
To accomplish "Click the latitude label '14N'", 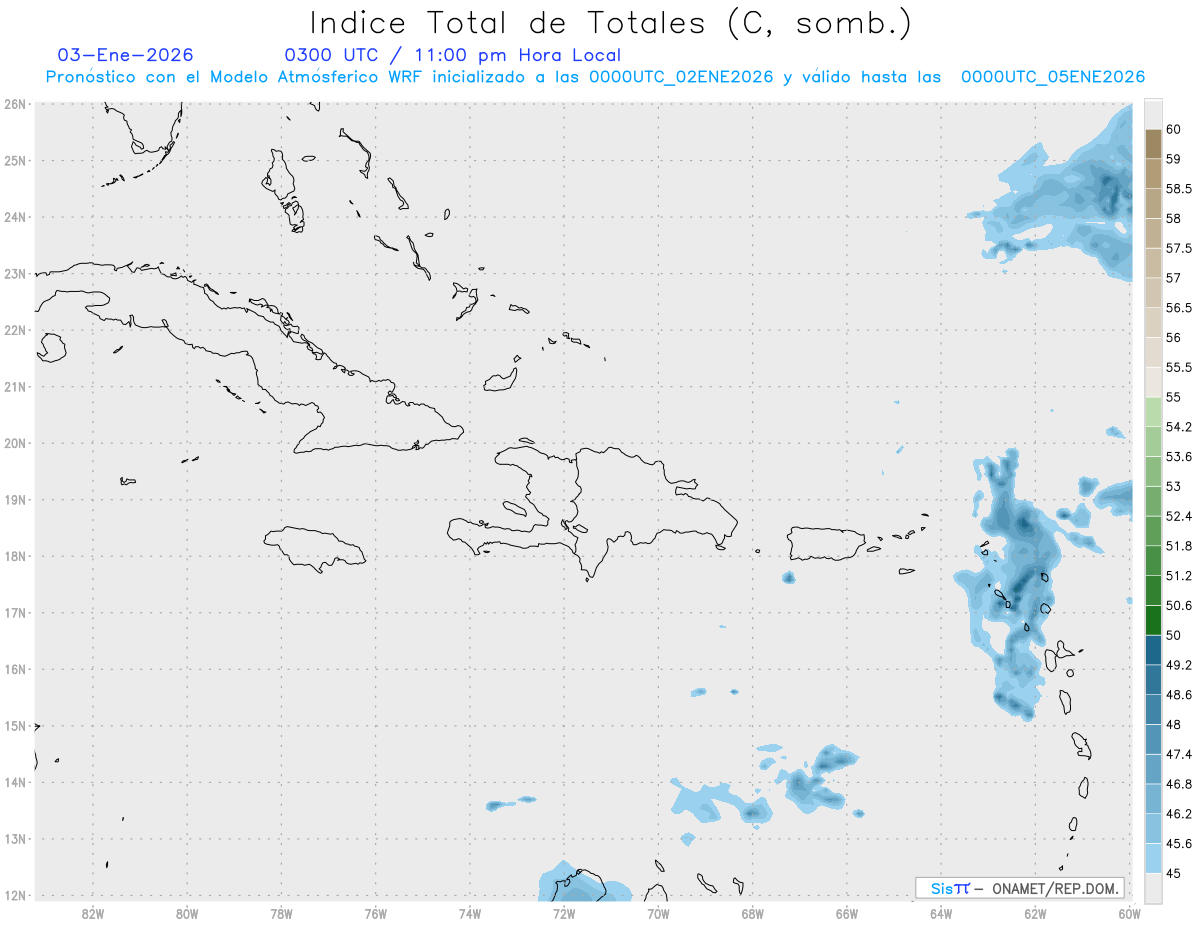I will pyautogui.click(x=15, y=783).
